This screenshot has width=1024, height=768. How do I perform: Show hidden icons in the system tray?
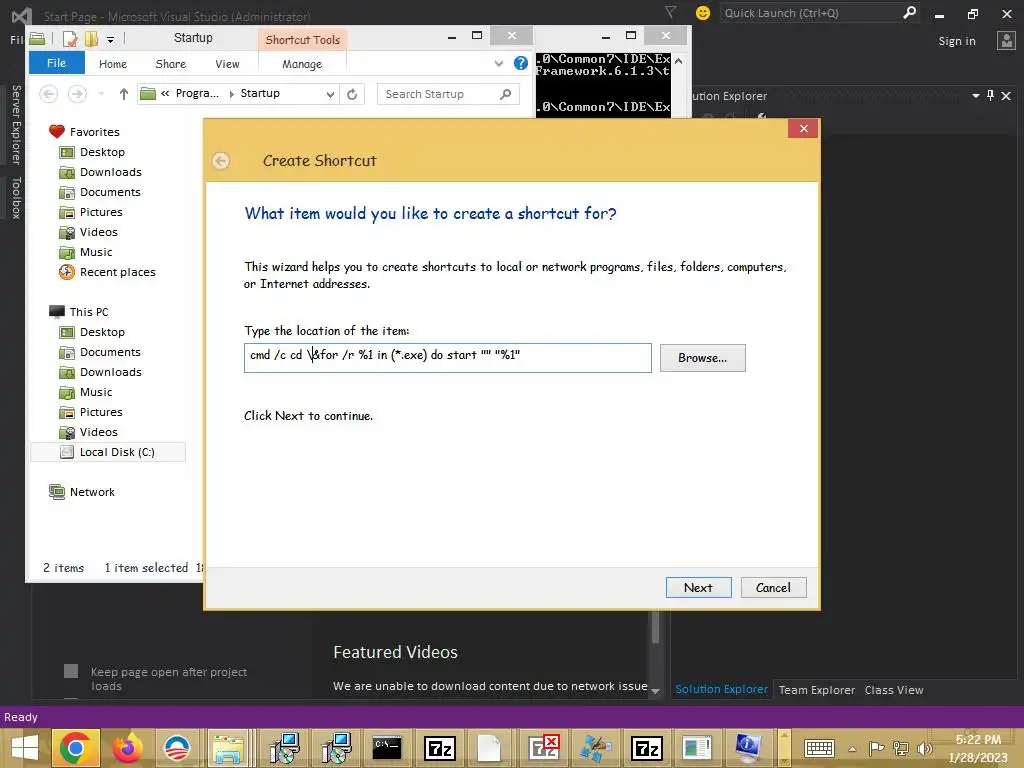pyautogui.click(x=852, y=749)
